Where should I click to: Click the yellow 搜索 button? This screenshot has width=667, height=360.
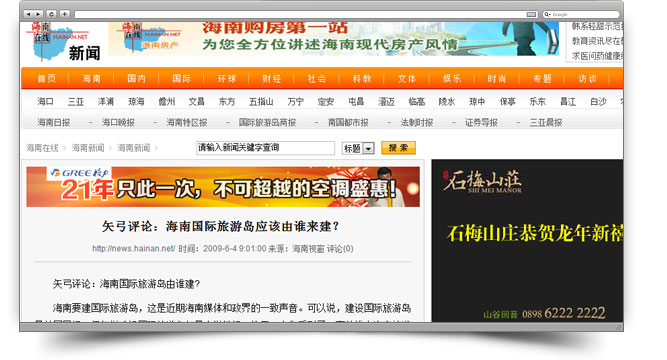click(x=398, y=148)
